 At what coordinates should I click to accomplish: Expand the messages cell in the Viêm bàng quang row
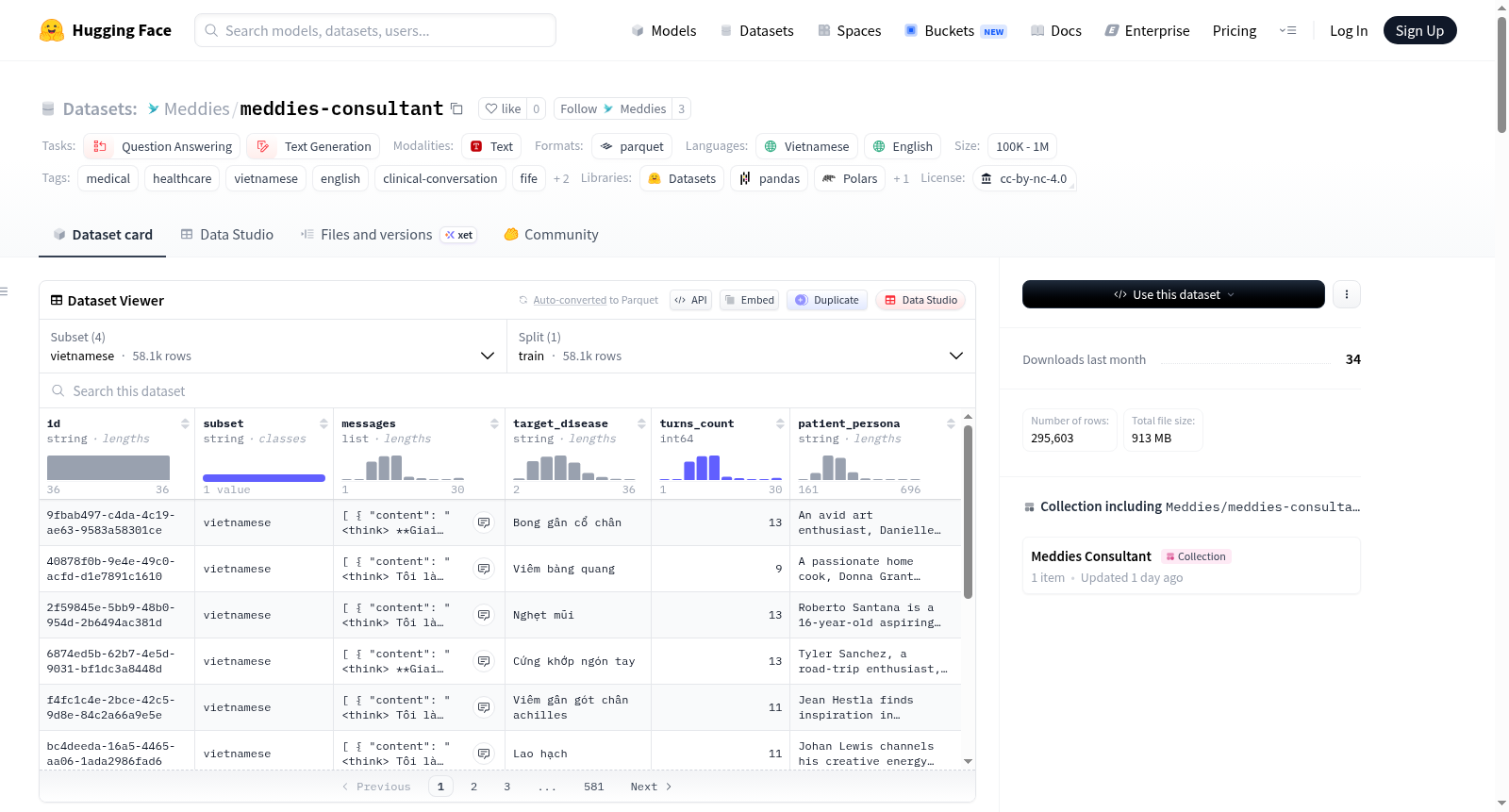(x=484, y=569)
